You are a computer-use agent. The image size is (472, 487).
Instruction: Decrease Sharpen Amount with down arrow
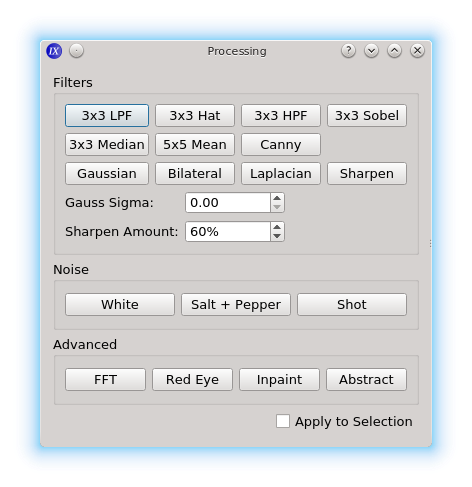pos(277,236)
